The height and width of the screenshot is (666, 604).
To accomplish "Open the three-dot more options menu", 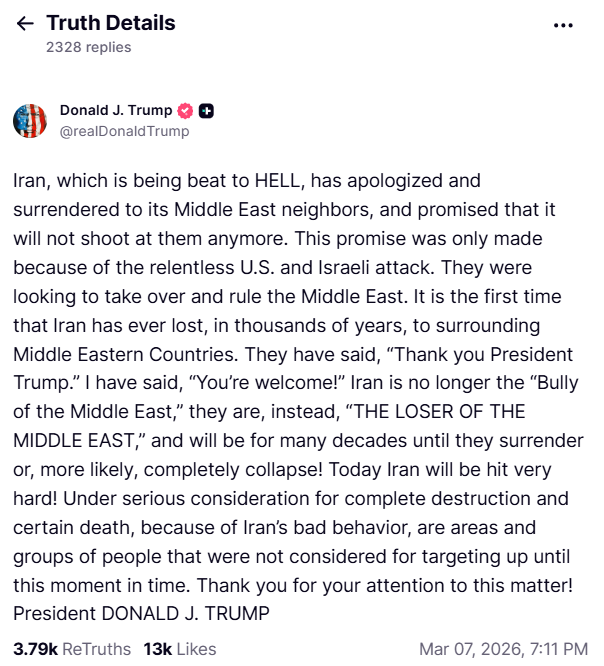I will coord(563,25).
